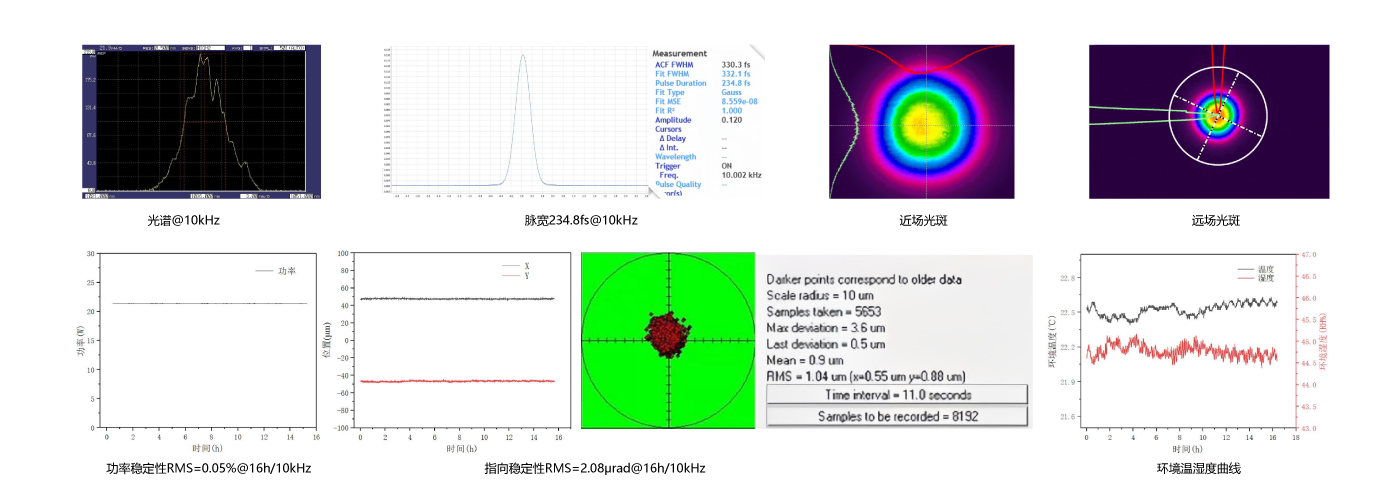The height and width of the screenshot is (500, 1400).
Task: Click the red scatter cluster in green target
Action: 667,334
